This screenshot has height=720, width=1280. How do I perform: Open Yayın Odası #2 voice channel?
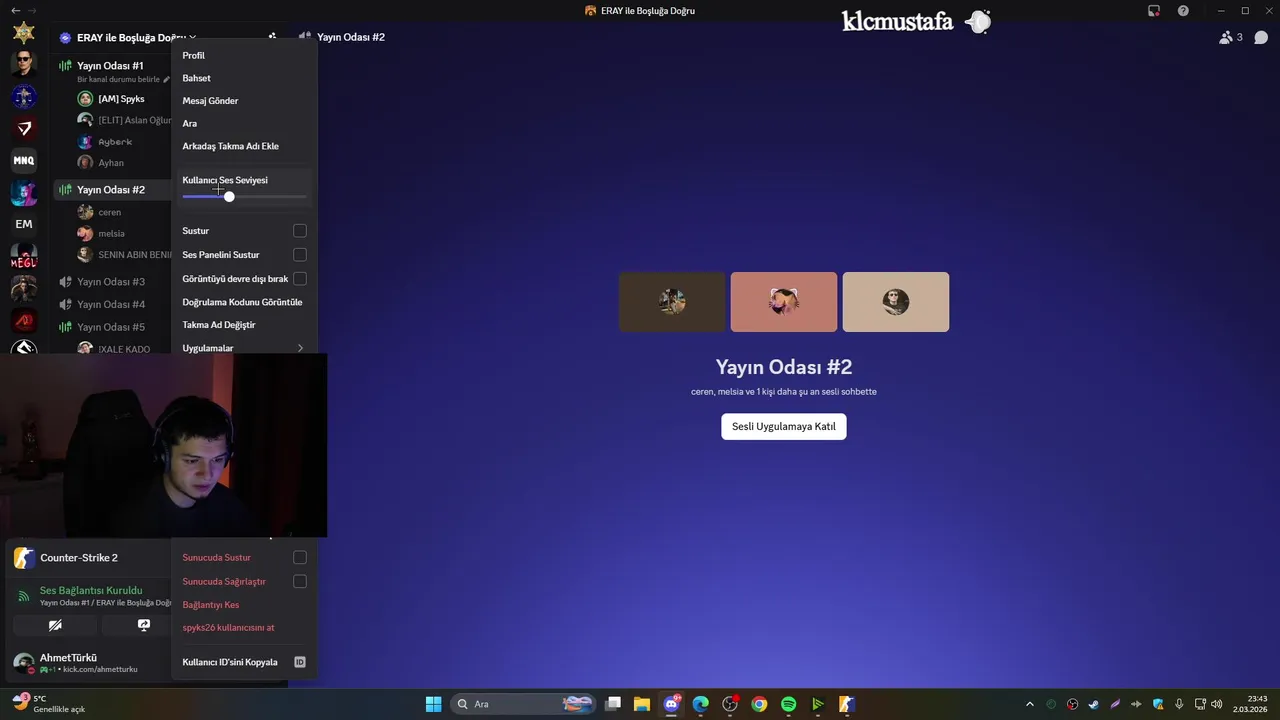112,190
